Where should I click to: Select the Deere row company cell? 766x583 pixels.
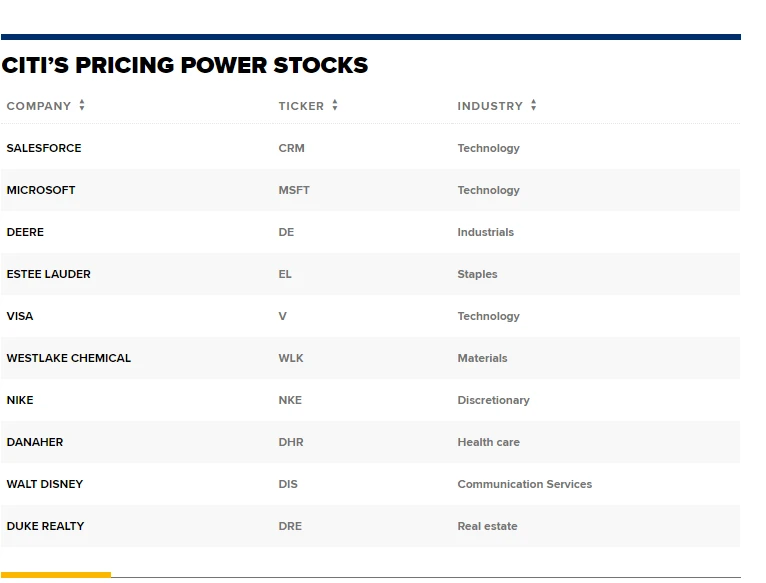pyautogui.click(x=25, y=232)
